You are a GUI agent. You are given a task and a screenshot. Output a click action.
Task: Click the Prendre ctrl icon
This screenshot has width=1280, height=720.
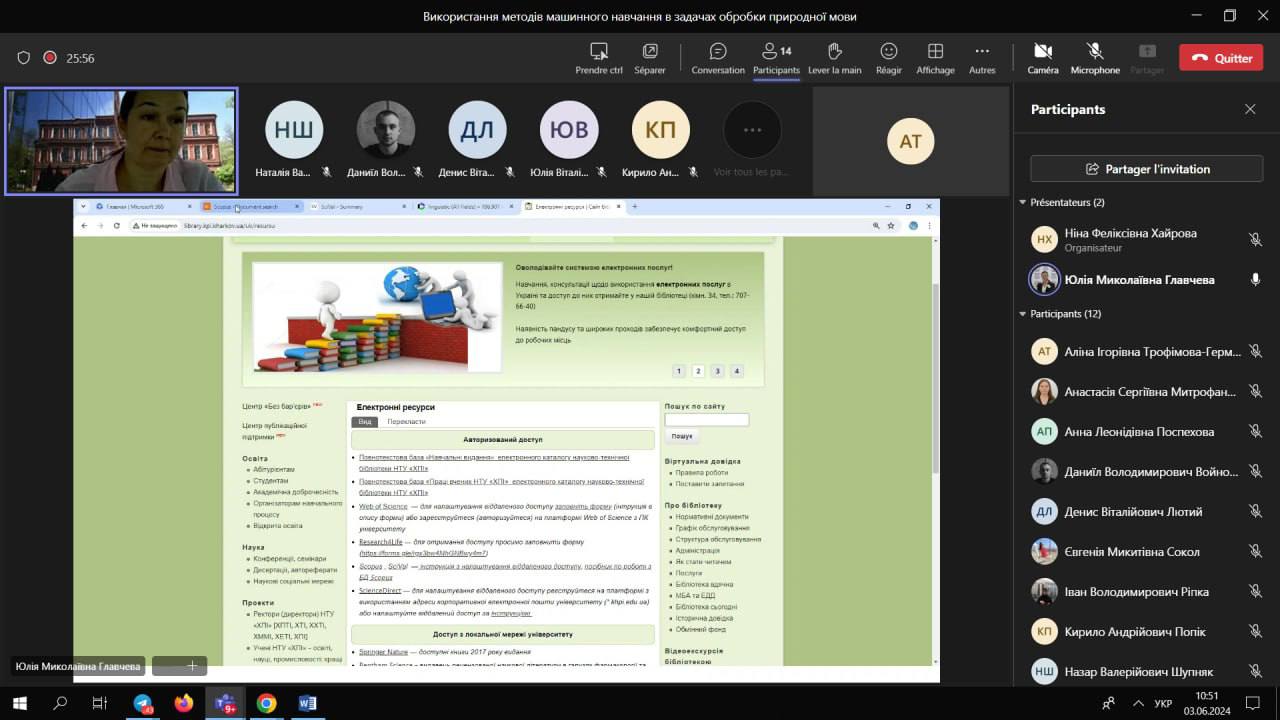[x=599, y=52]
